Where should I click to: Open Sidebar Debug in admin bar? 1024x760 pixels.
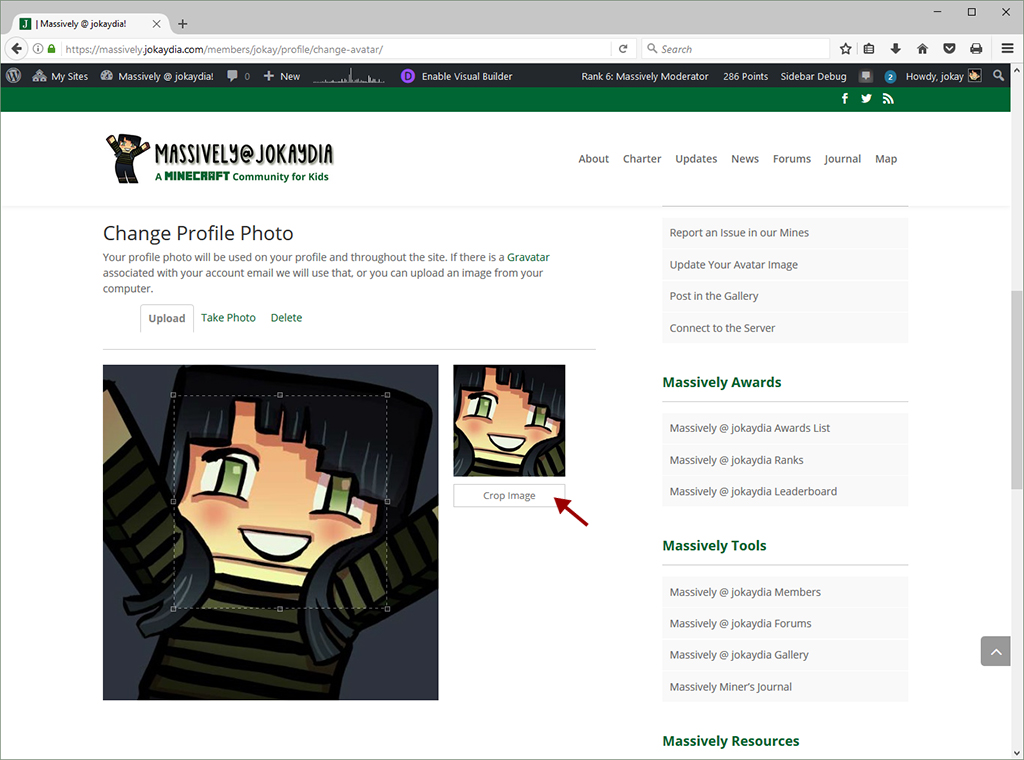813,76
